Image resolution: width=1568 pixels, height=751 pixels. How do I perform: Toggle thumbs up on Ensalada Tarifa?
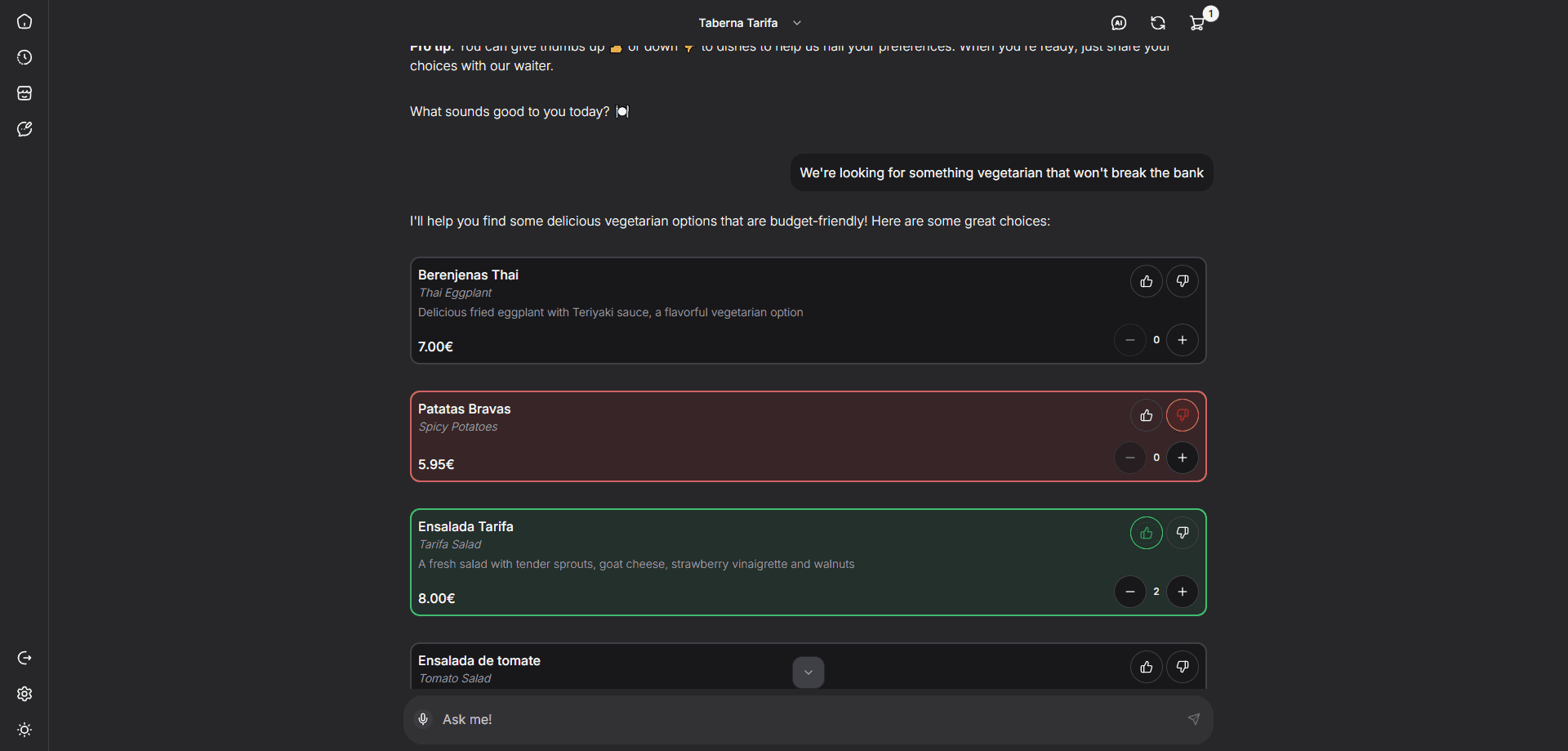point(1147,533)
